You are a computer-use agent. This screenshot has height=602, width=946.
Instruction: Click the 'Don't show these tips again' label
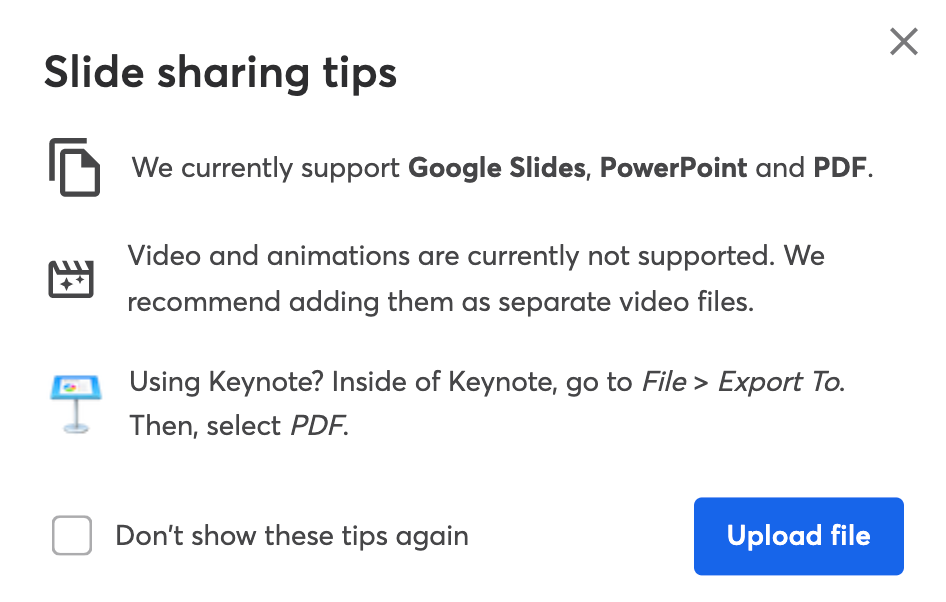click(292, 536)
